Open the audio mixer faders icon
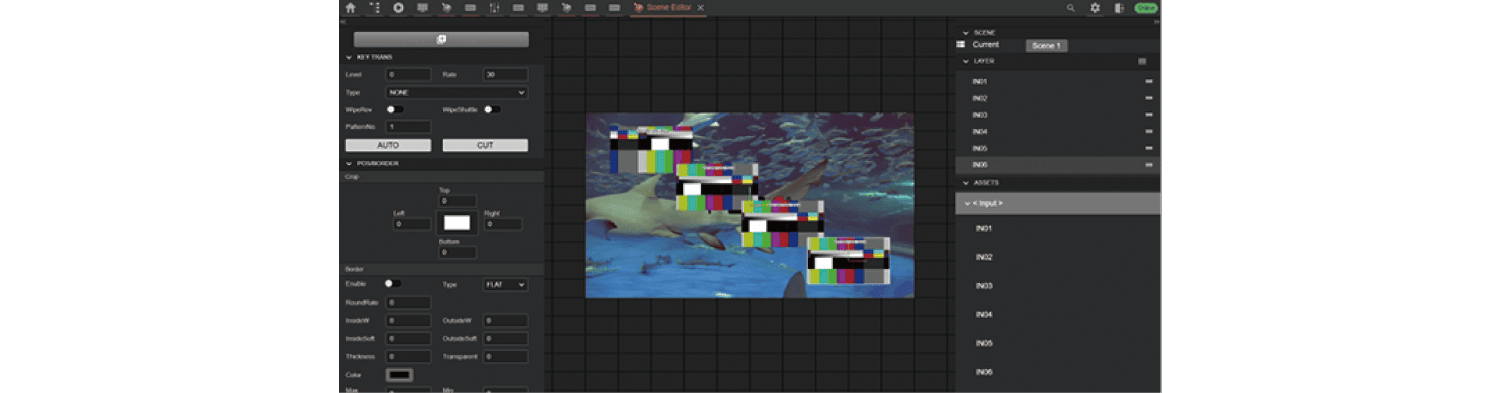 point(494,7)
